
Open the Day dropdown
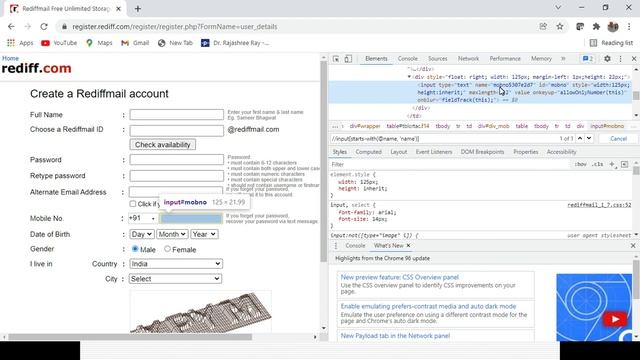tap(142, 234)
